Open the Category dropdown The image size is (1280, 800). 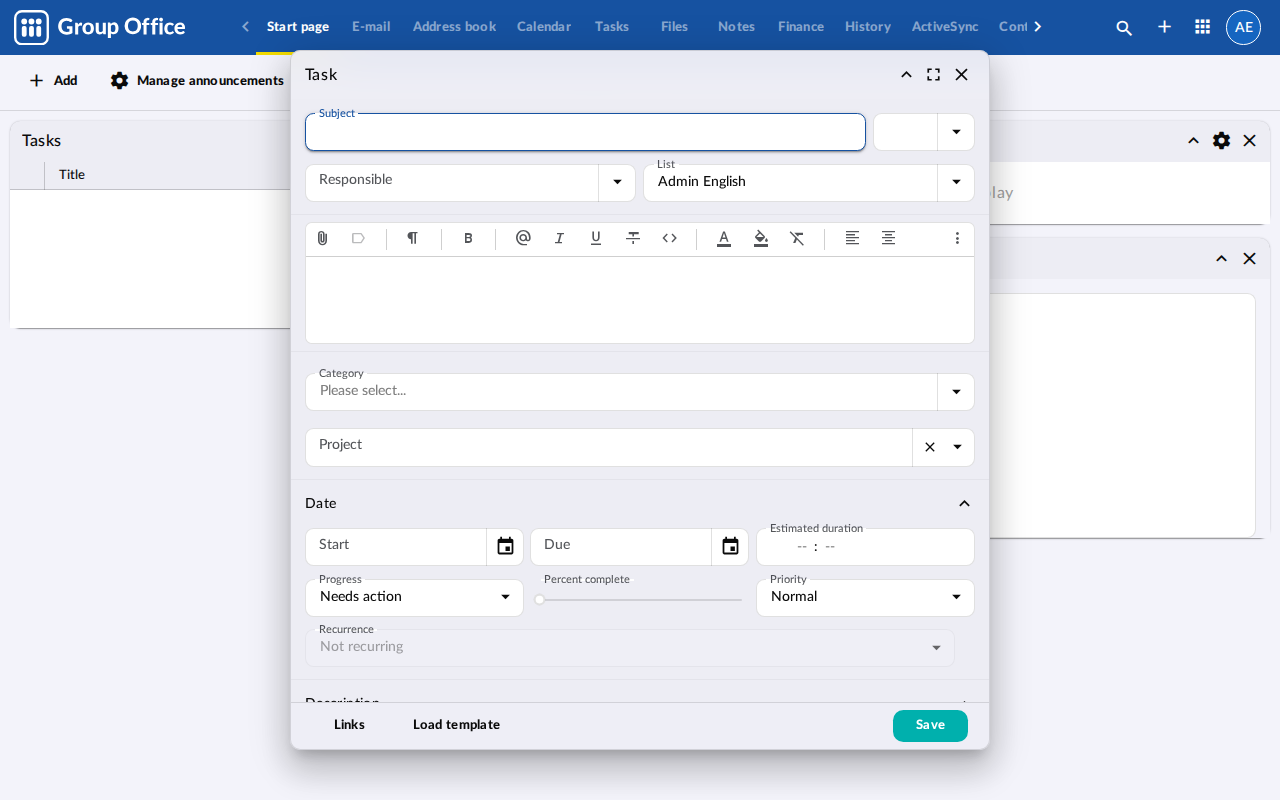click(x=956, y=392)
